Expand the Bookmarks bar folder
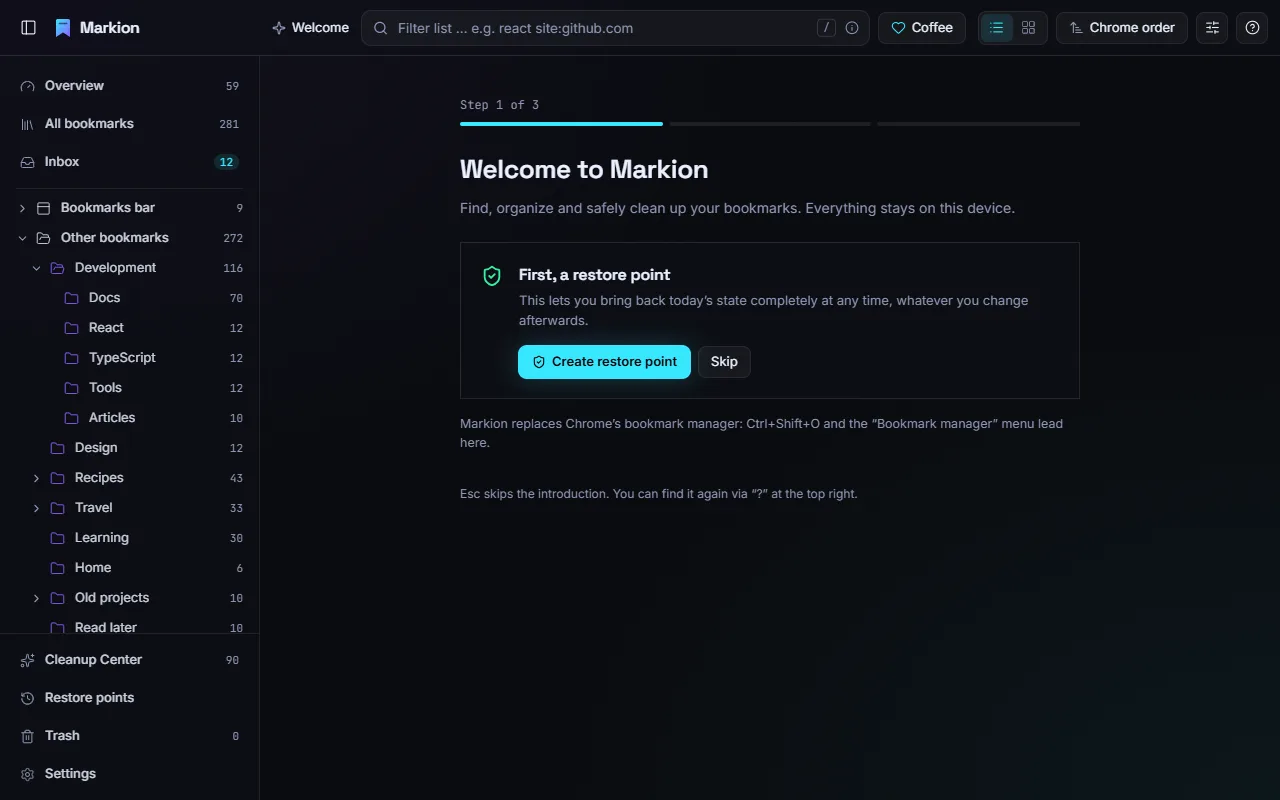The image size is (1280, 800). point(22,208)
